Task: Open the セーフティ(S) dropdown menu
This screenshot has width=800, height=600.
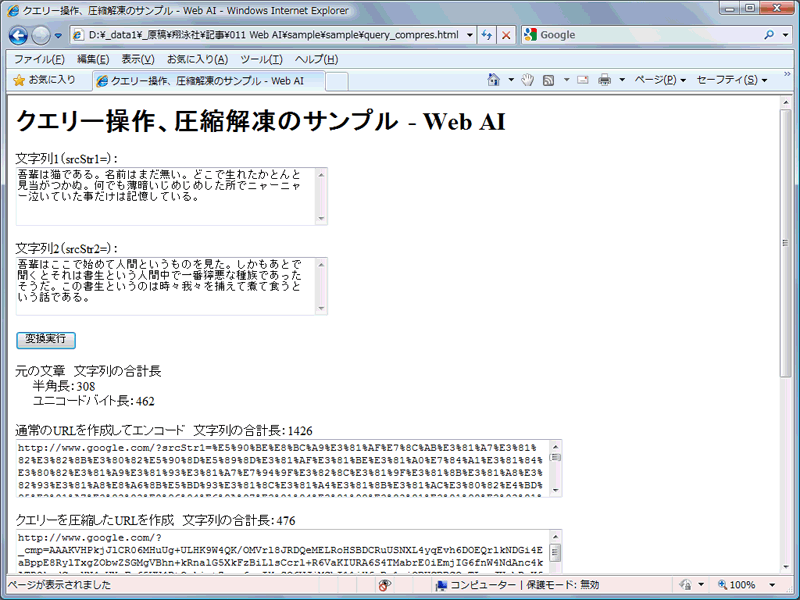Action: coord(732,80)
